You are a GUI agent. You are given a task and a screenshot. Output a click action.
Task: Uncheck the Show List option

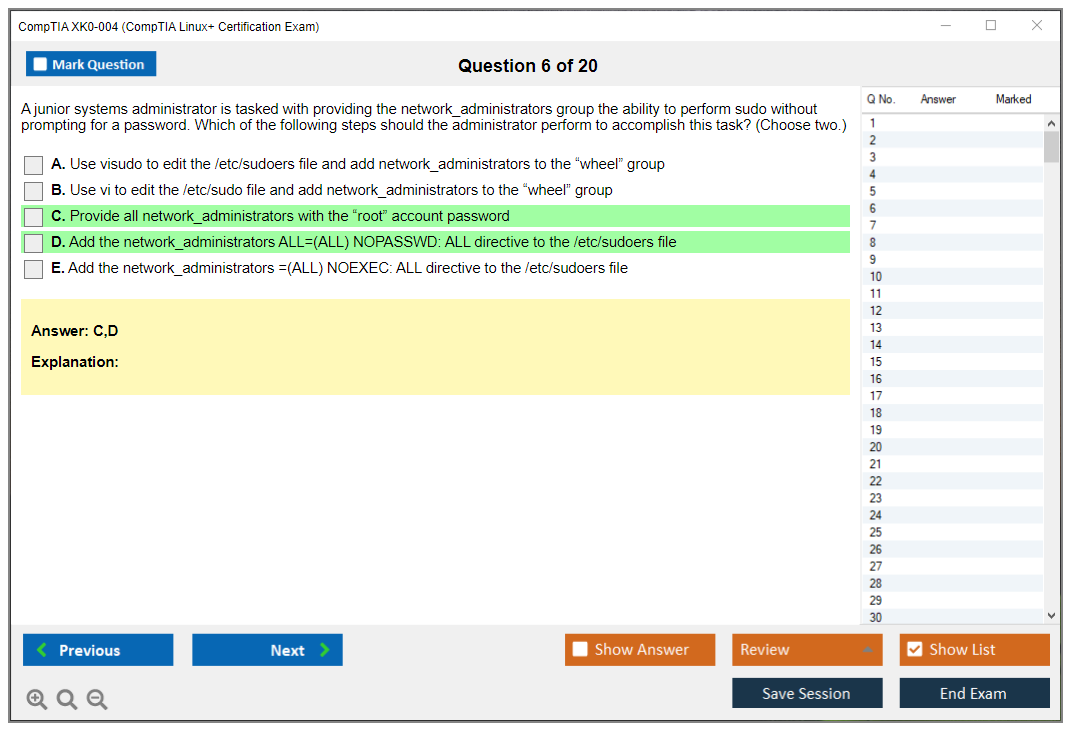(914, 650)
